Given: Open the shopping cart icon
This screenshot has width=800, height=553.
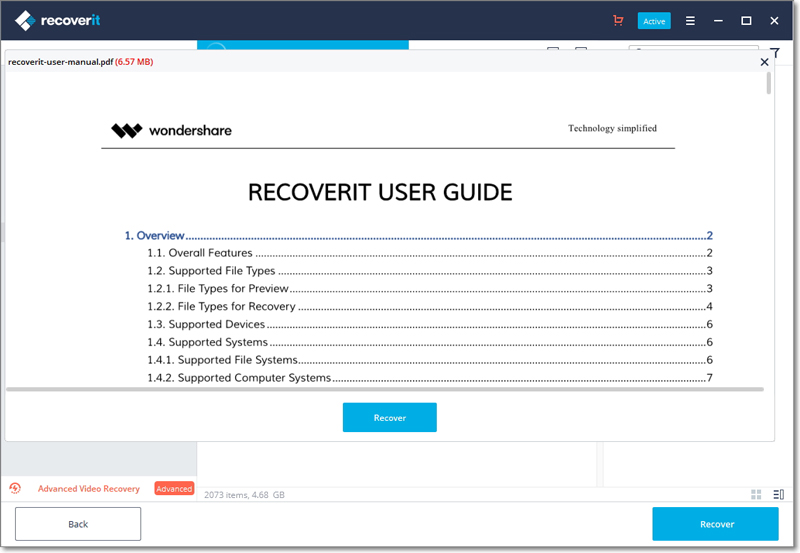Looking at the screenshot, I should pyautogui.click(x=618, y=20).
